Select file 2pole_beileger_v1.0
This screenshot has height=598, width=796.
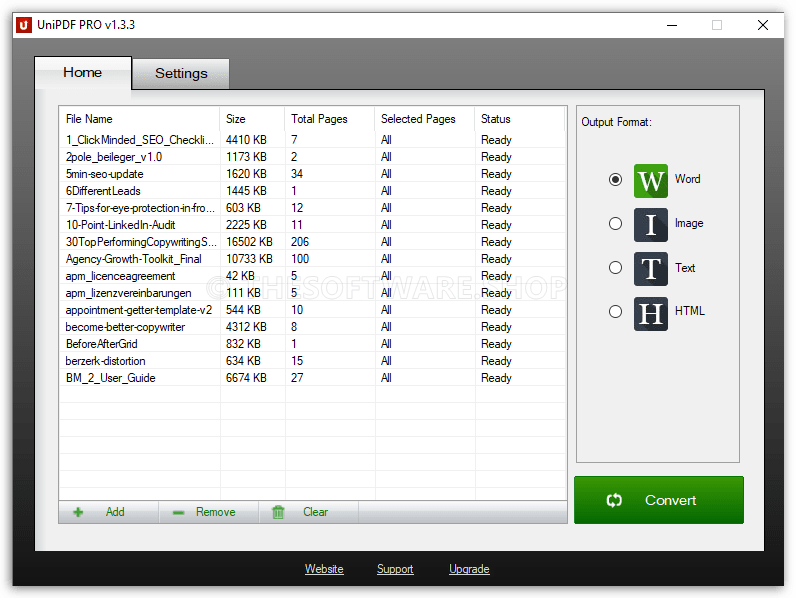114,157
